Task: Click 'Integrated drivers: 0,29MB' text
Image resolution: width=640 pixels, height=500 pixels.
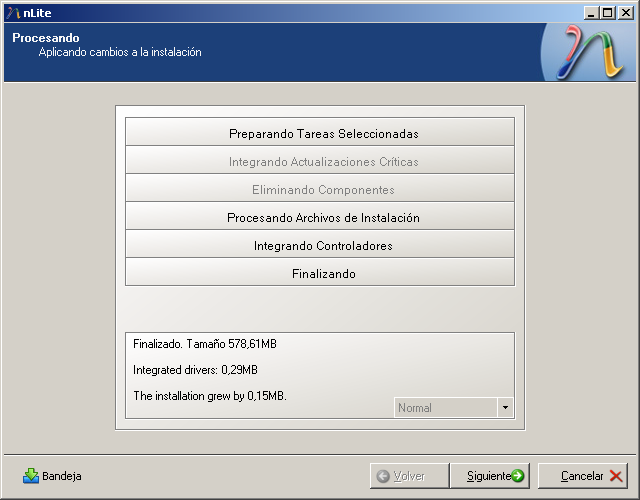Action: (196, 370)
